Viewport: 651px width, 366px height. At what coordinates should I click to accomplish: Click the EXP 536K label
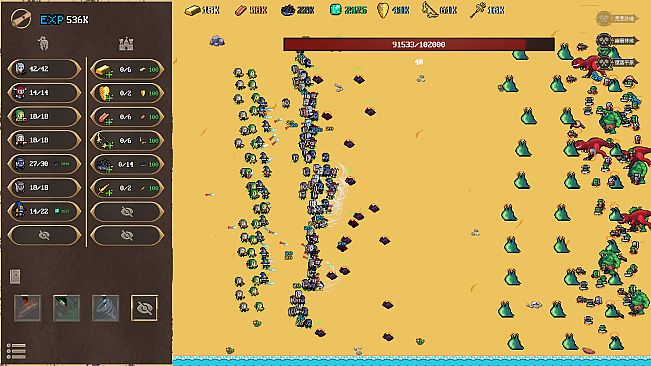point(64,20)
